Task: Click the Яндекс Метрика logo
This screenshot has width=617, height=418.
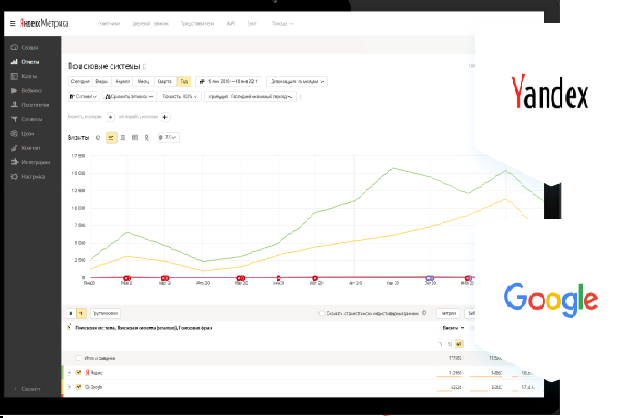Action: pyautogui.click(x=44, y=24)
